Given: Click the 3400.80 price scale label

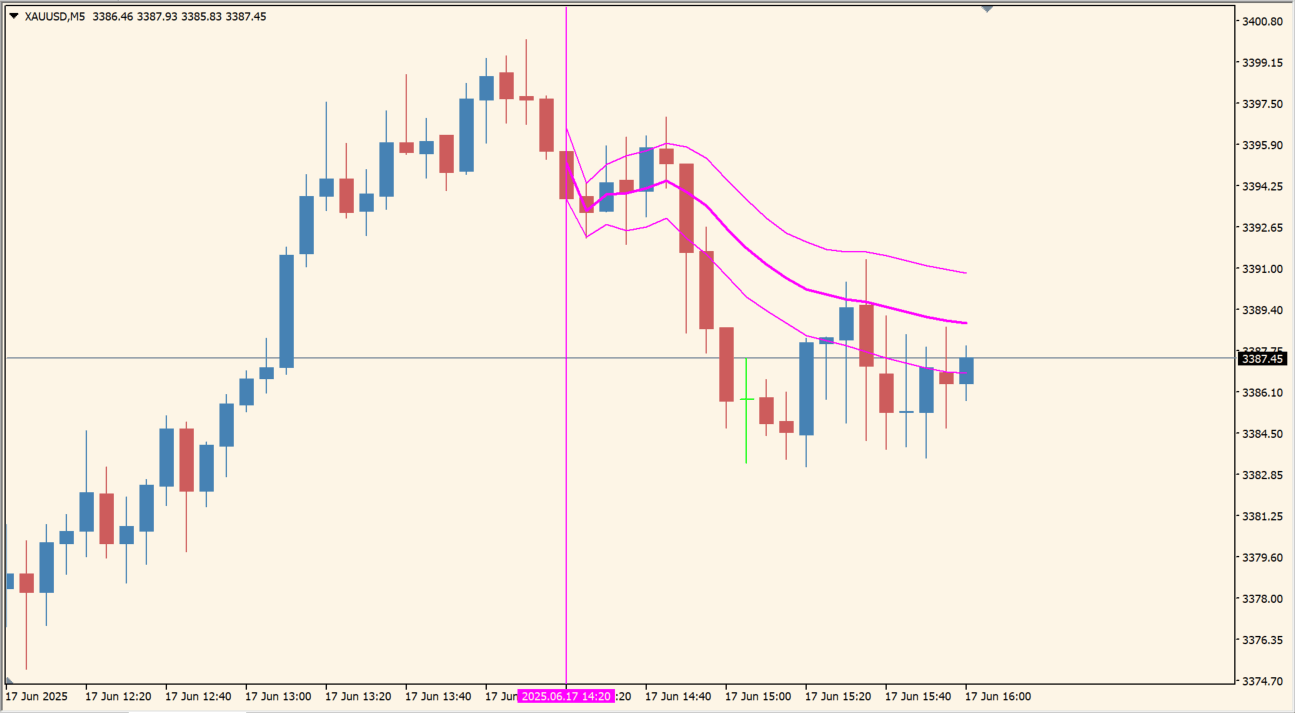Looking at the screenshot, I should tap(1261, 21).
